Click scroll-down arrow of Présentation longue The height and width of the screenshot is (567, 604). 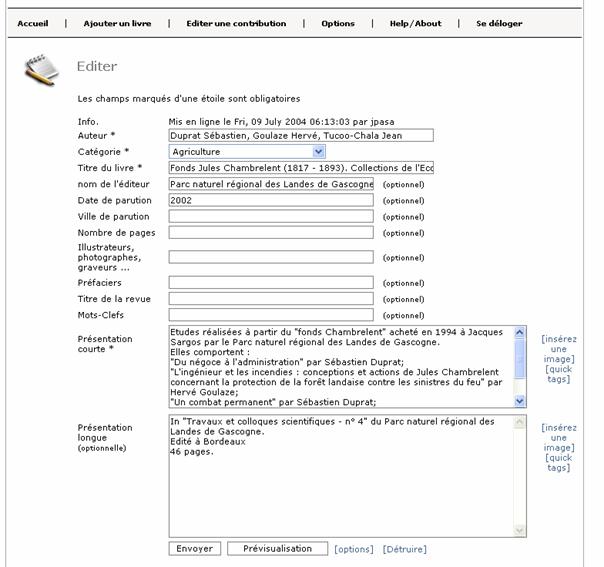[520, 531]
